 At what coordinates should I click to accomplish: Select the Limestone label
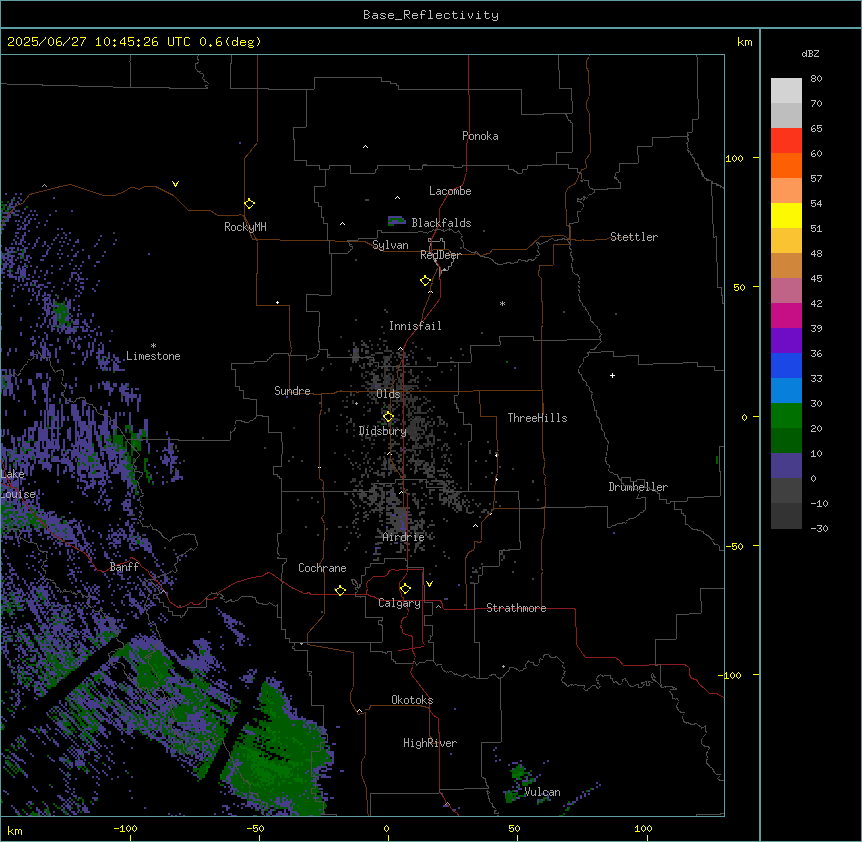click(153, 356)
